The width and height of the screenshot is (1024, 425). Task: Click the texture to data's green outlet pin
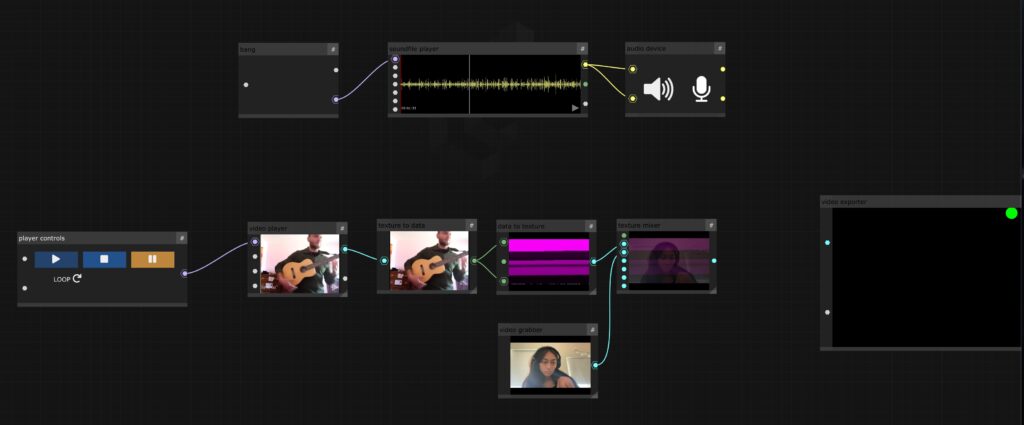[x=474, y=261]
